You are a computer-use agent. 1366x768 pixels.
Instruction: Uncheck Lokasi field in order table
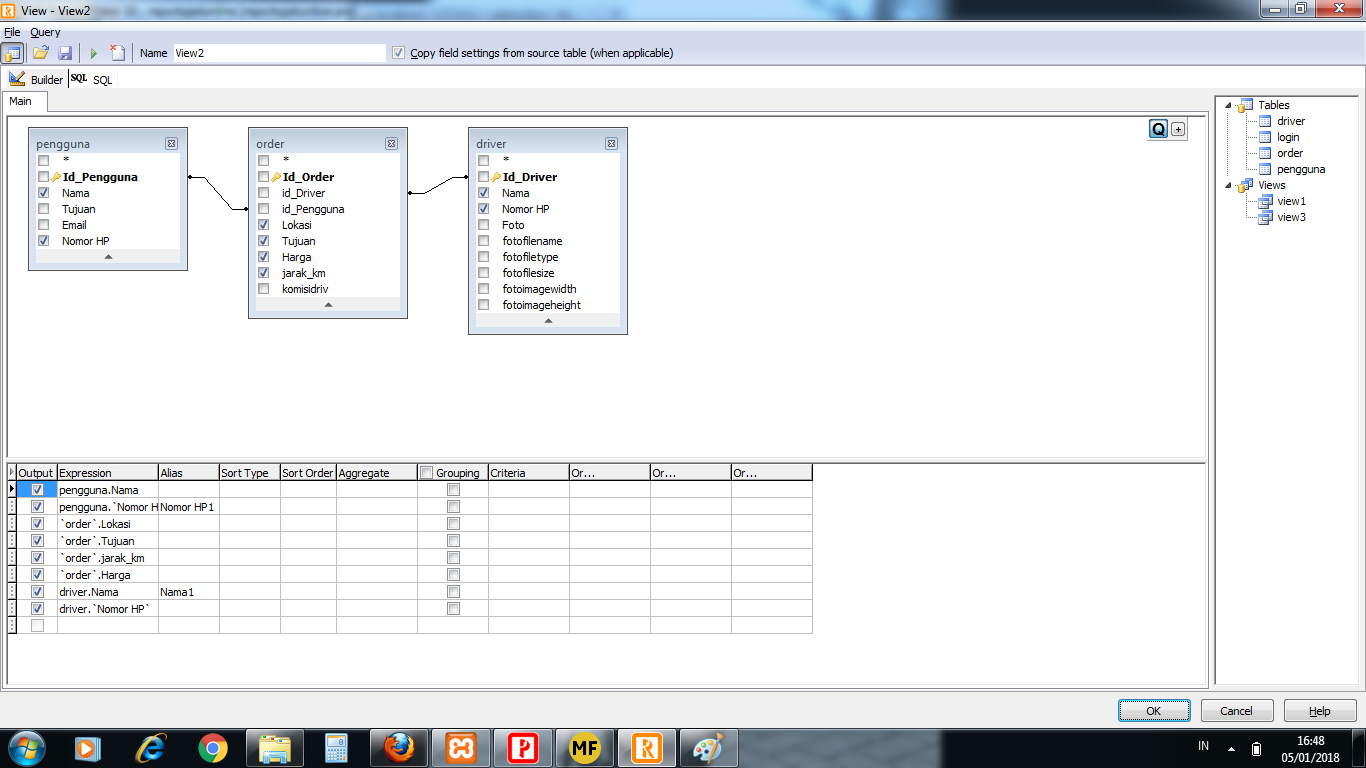[x=263, y=225]
